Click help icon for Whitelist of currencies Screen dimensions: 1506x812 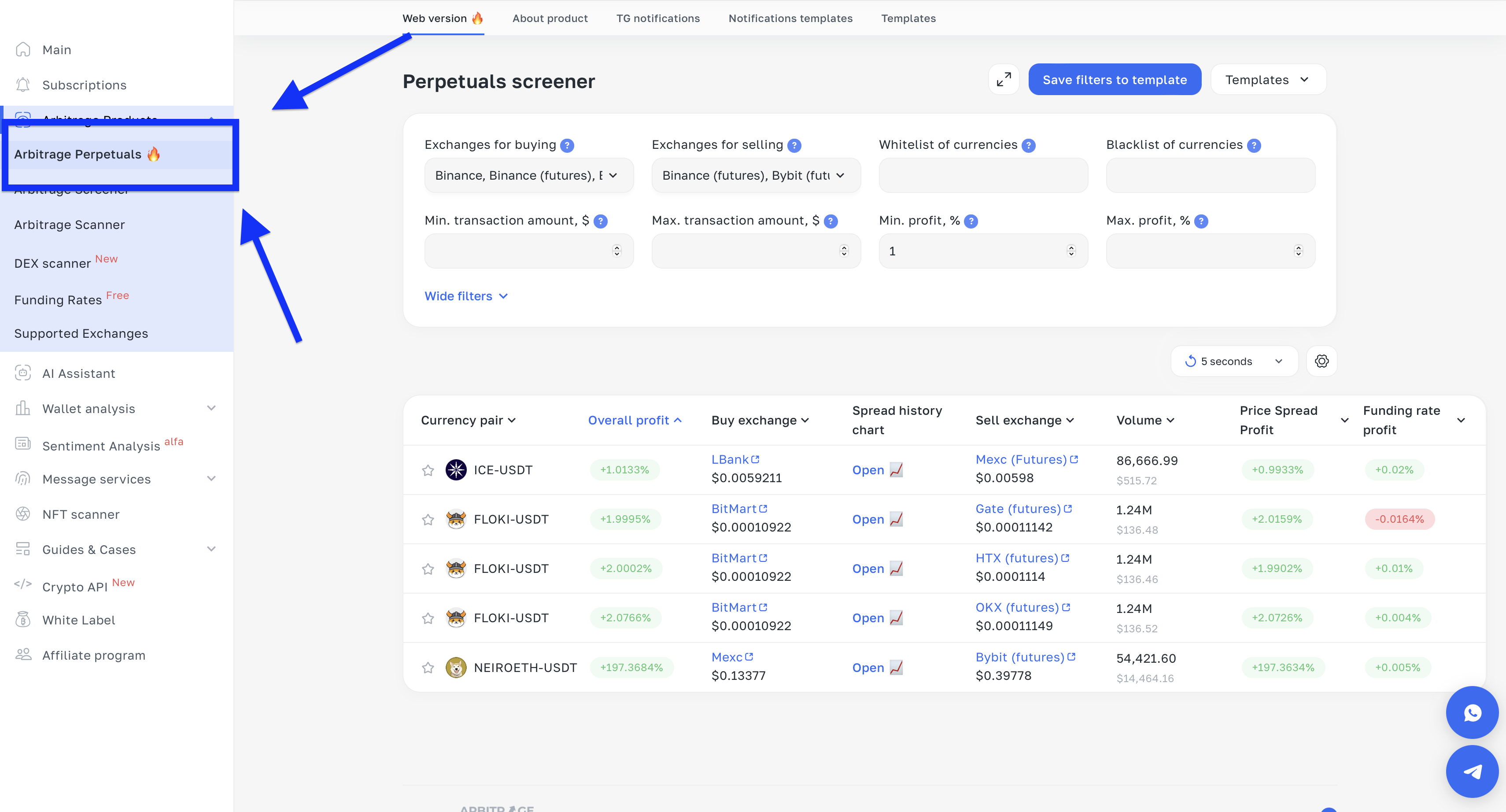pyautogui.click(x=1028, y=145)
